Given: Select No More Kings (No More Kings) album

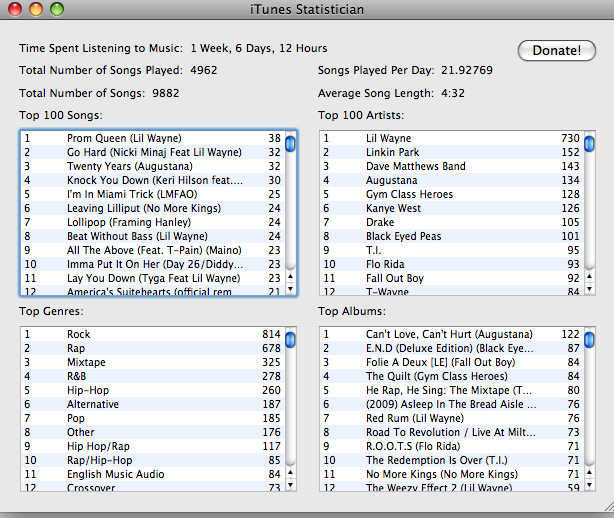Looking at the screenshot, I should 452,475.
